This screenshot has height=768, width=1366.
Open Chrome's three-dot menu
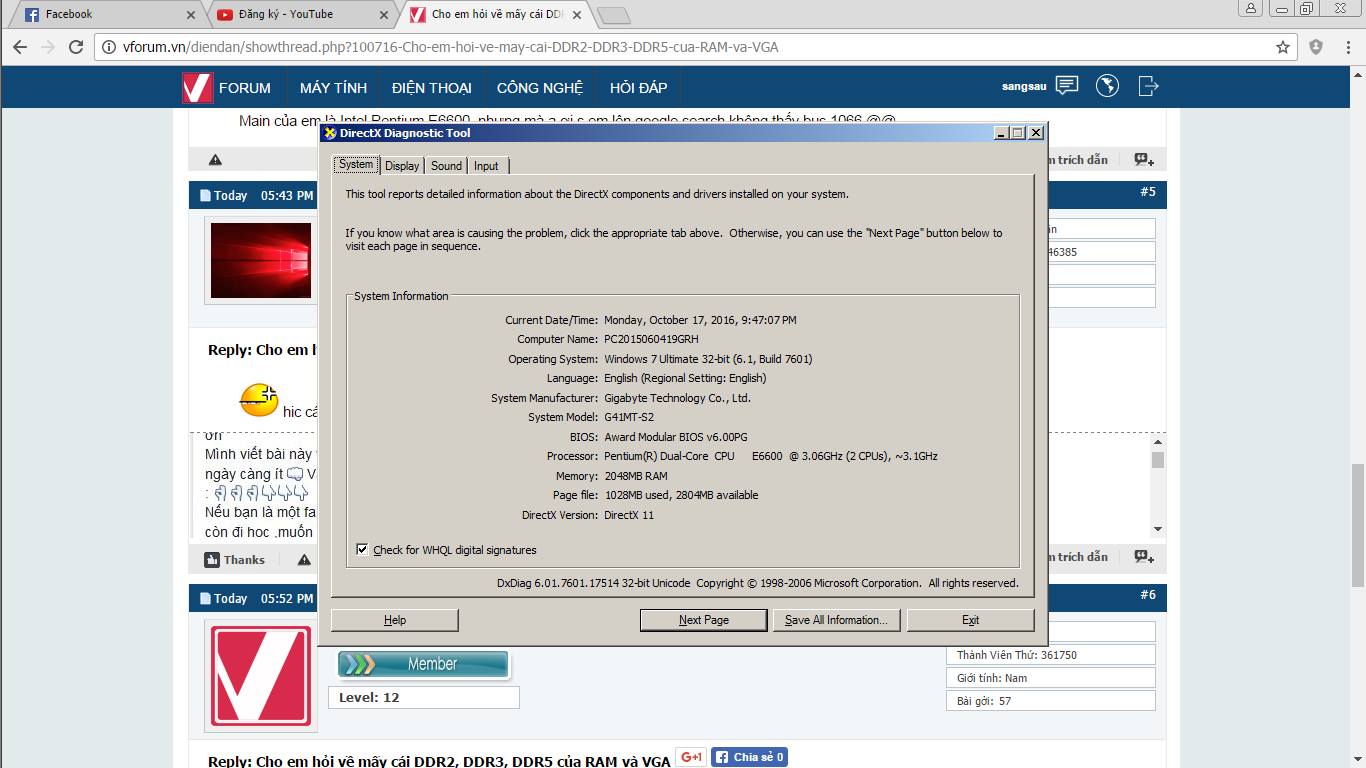[x=1347, y=47]
